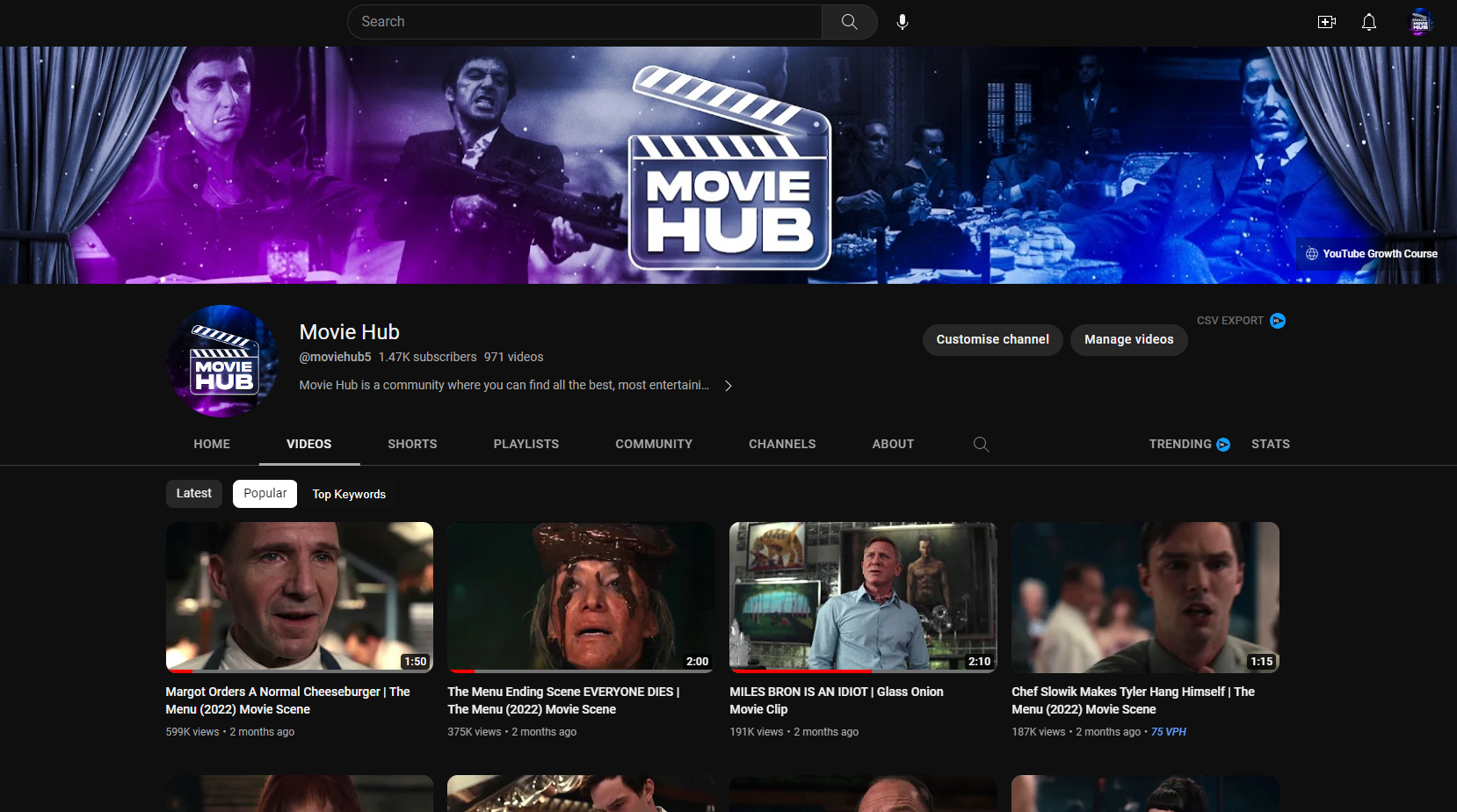The image size is (1457, 812).
Task: Click the 1.47K subscribers text
Action: pyautogui.click(x=428, y=357)
